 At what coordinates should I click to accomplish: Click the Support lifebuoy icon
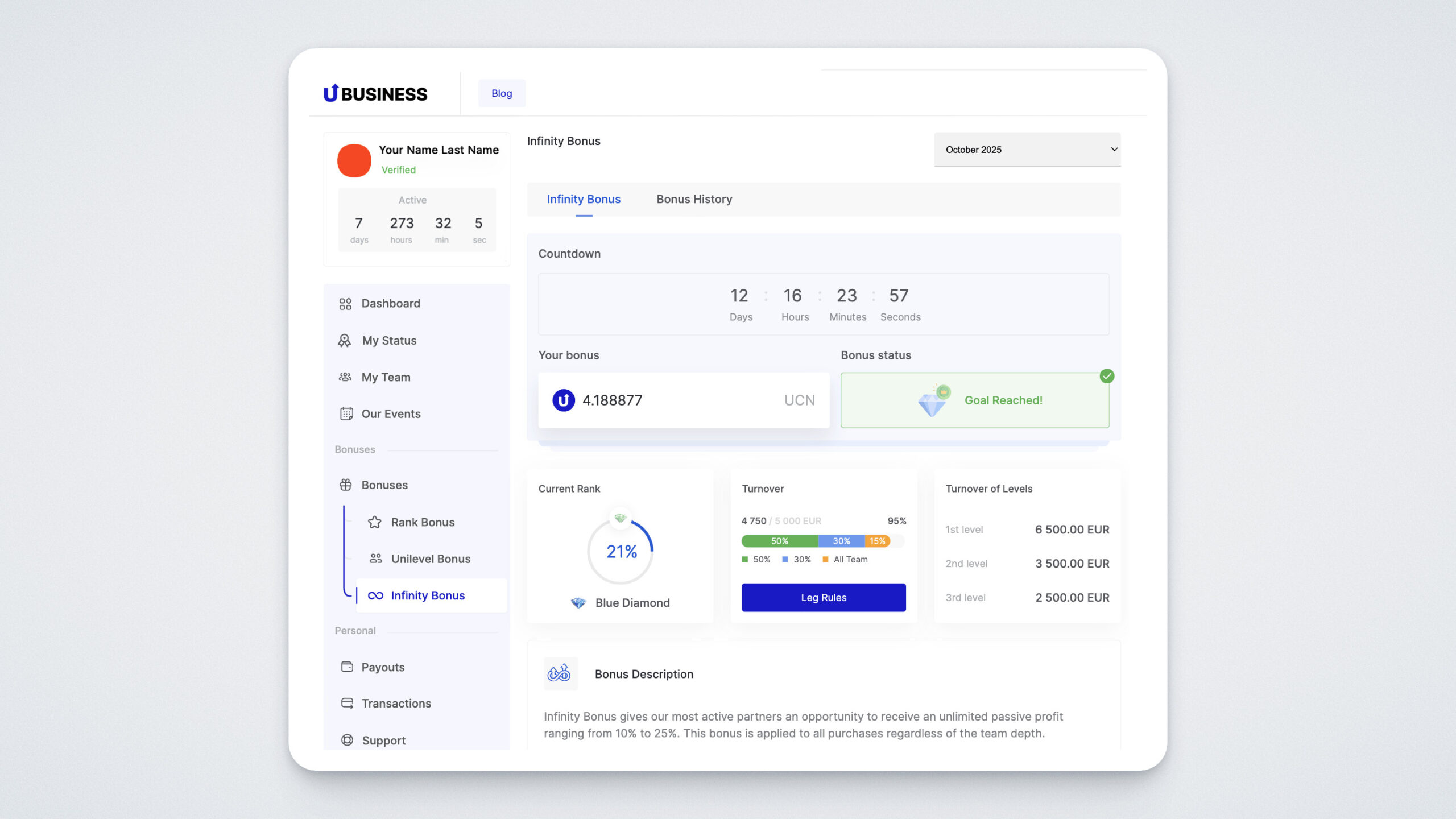coord(347,740)
